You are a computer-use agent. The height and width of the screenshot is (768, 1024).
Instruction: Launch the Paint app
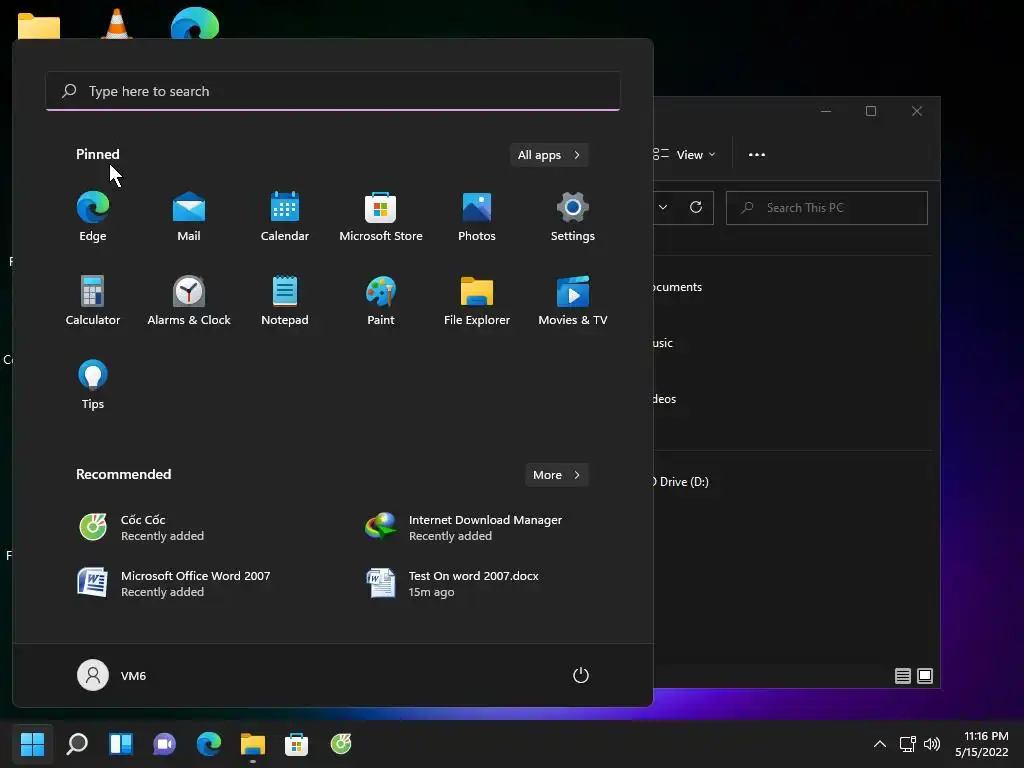[381, 300]
